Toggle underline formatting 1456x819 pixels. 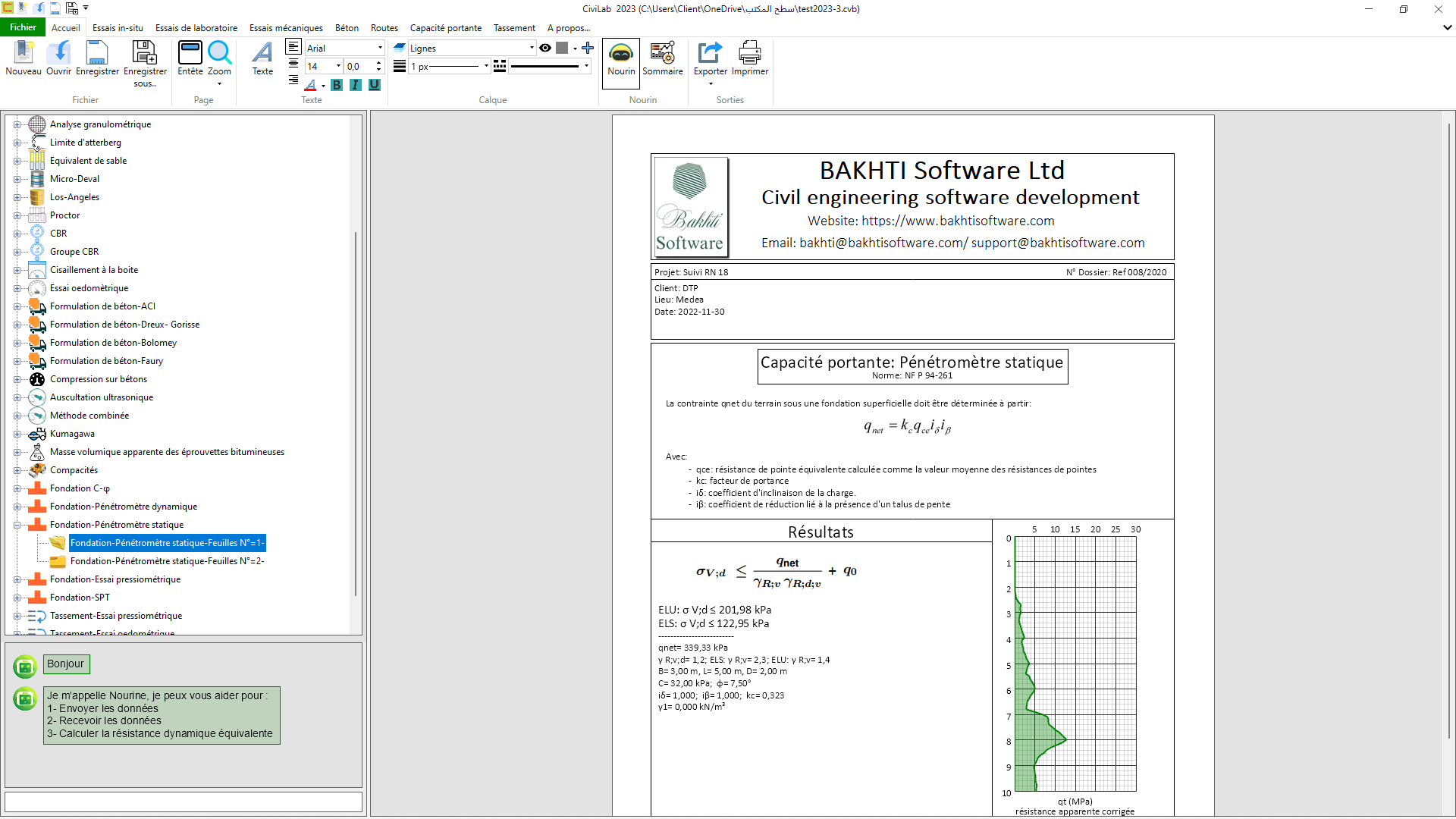coord(375,85)
